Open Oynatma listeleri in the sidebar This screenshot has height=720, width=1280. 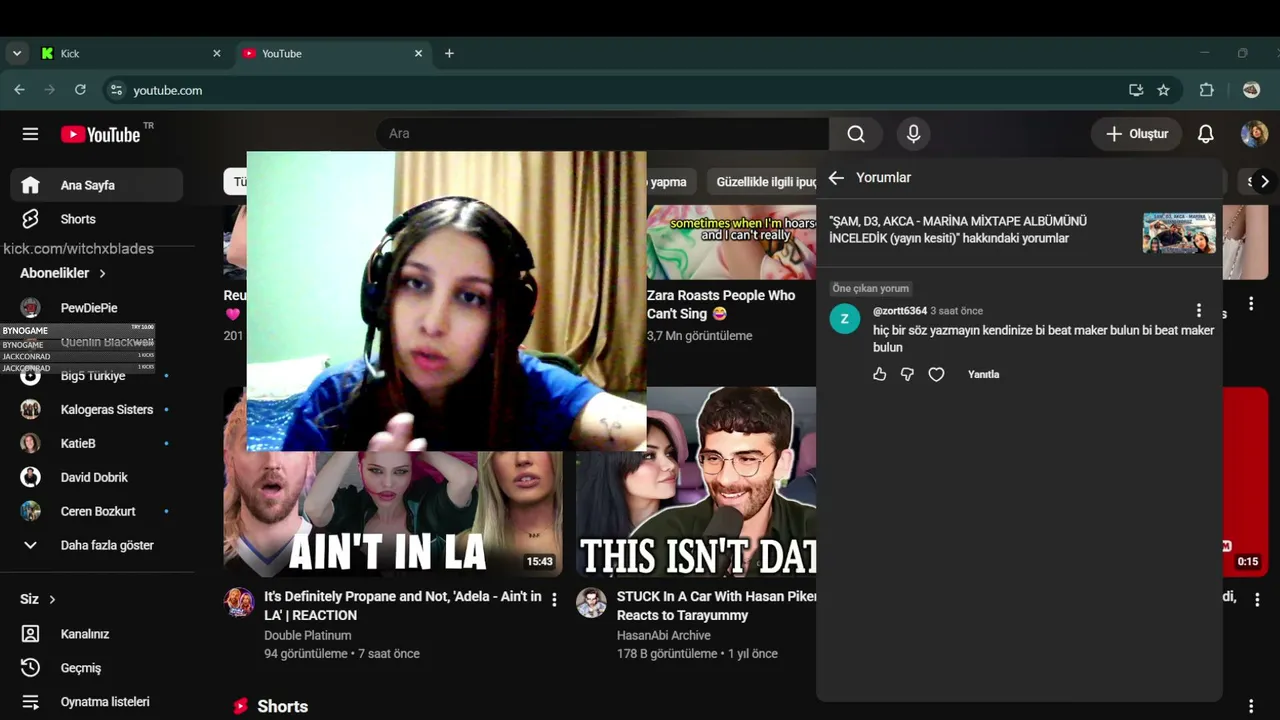click(97, 702)
